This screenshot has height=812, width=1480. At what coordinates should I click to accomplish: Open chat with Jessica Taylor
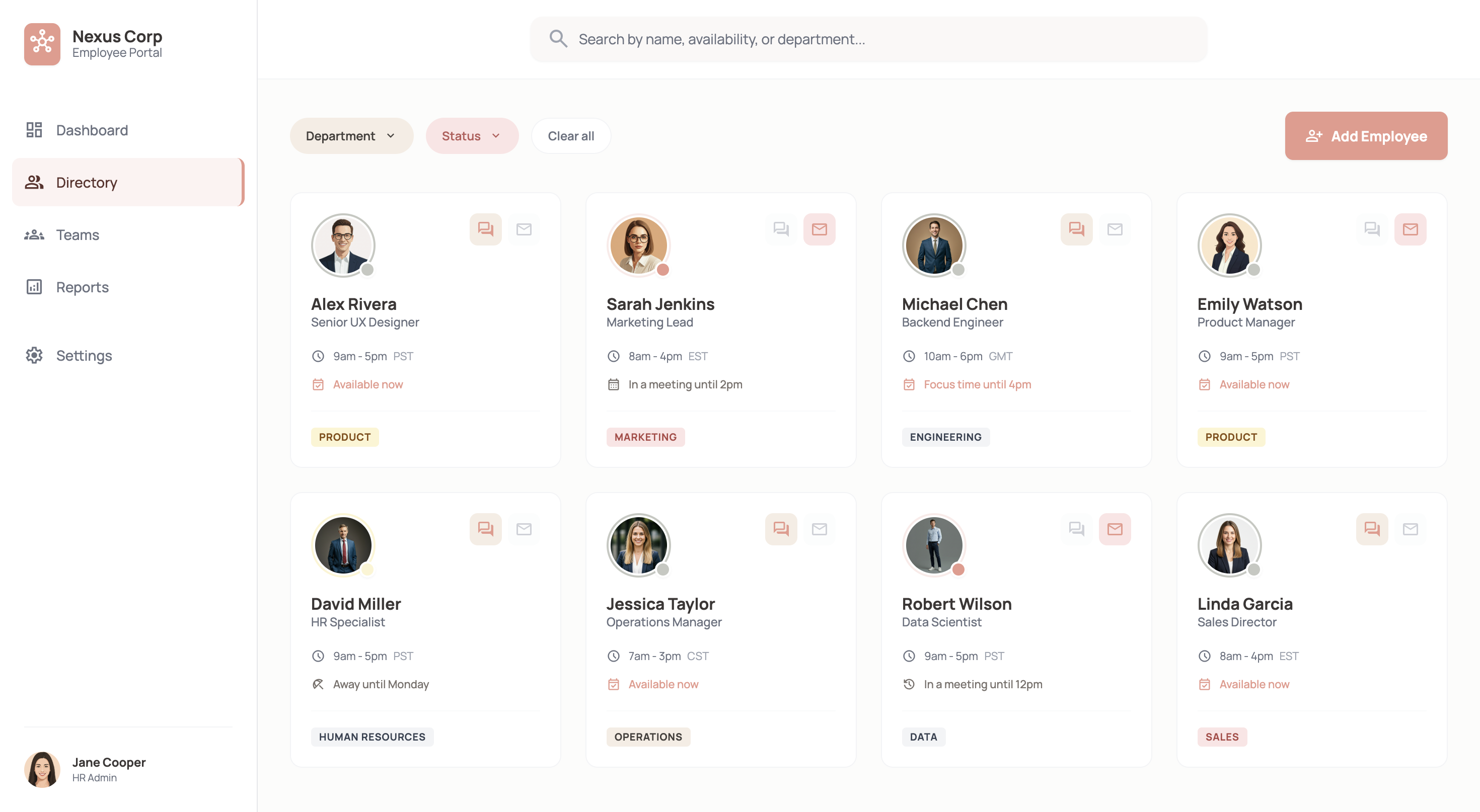click(781, 529)
